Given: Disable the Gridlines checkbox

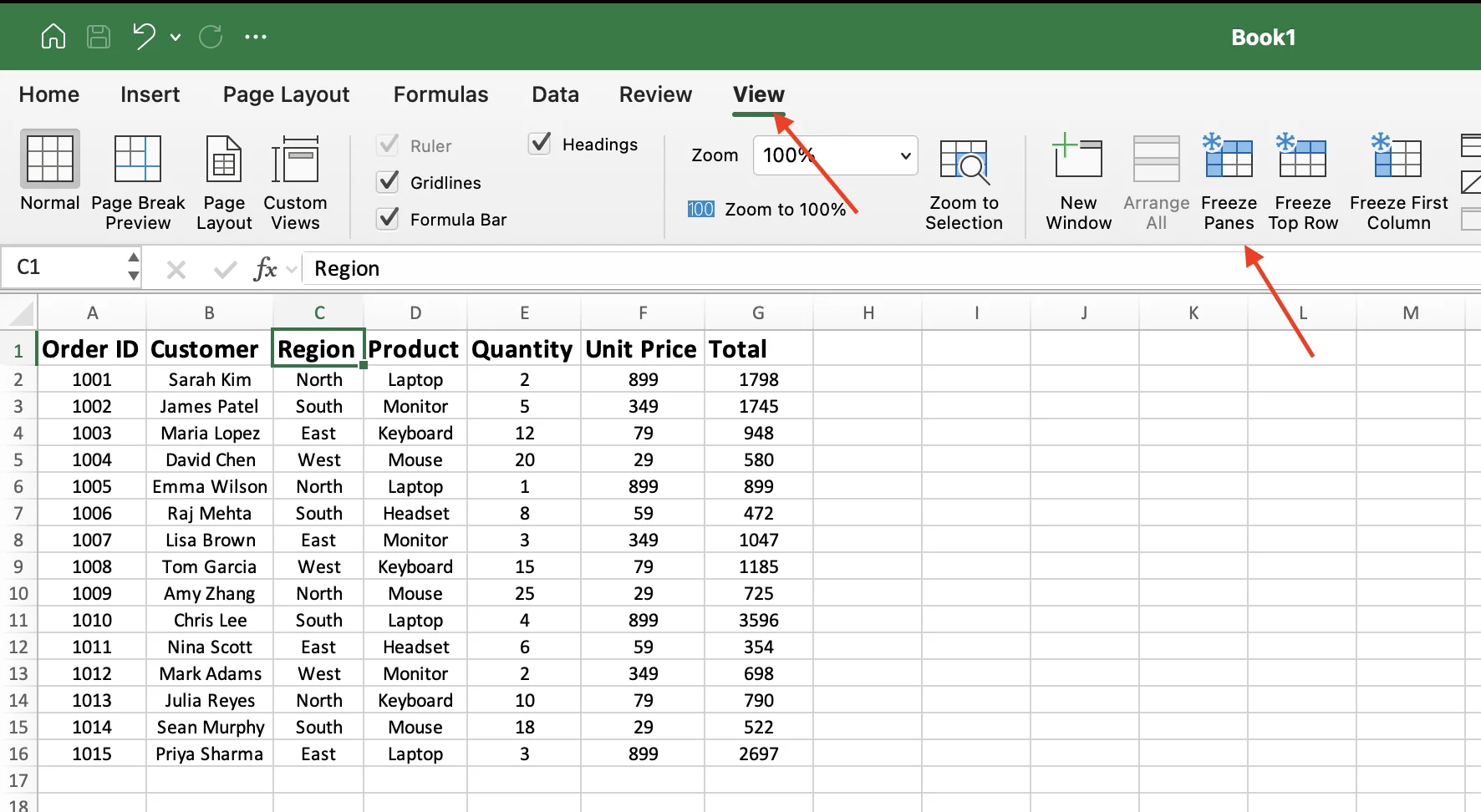Looking at the screenshot, I should [x=388, y=182].
